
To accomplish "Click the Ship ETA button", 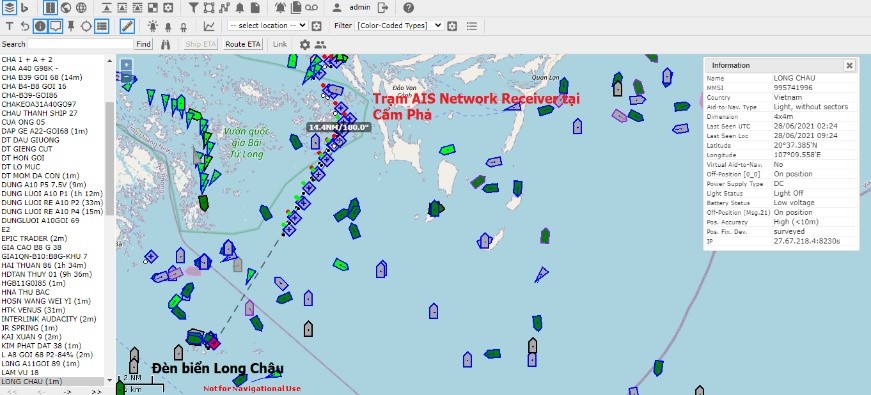I will point(201,44).
